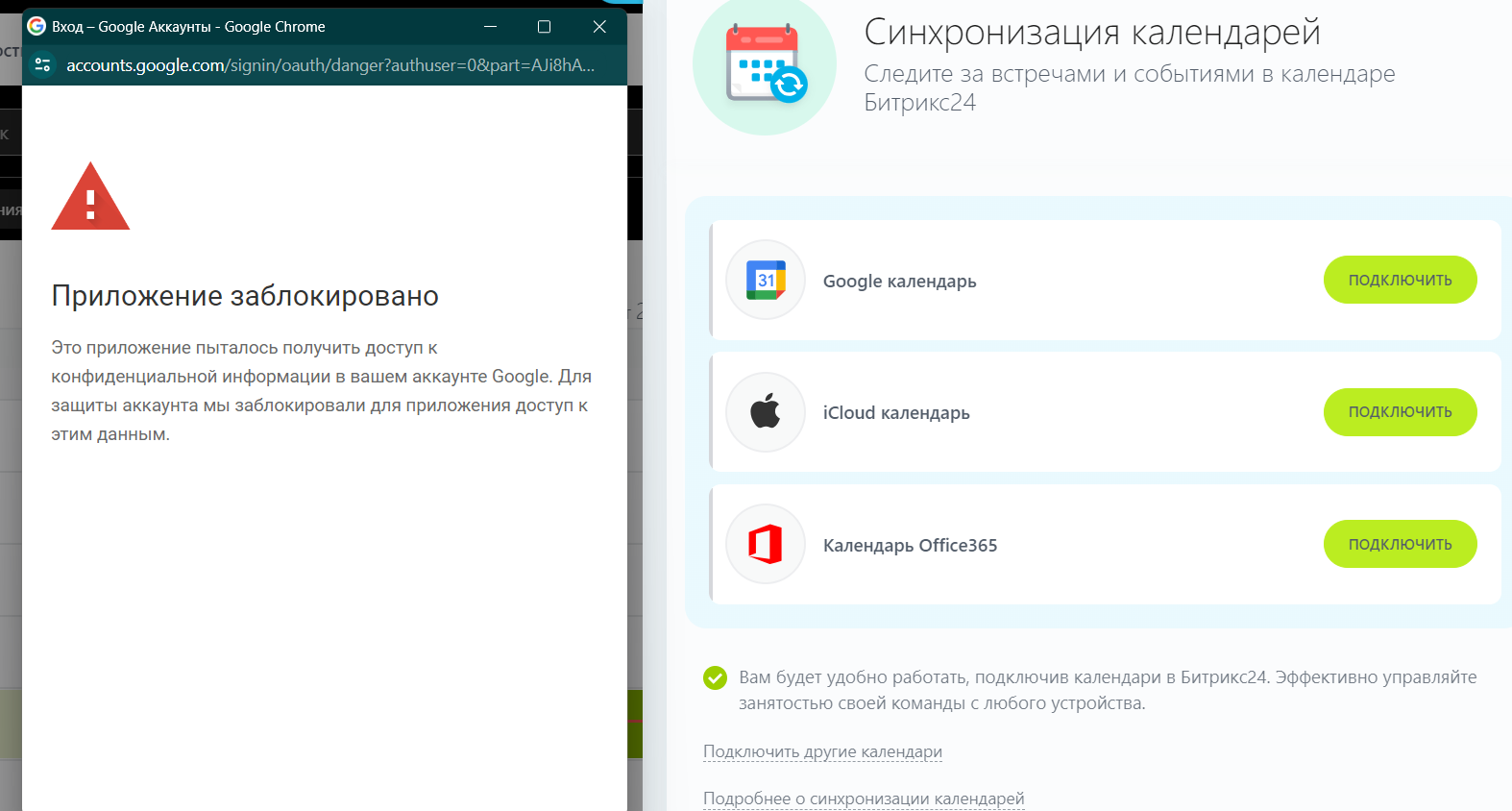Click the 'Вход – Google Аккаунты' window title
The image size is (1512, 811).
pyautogui.click(x=188, y=27)
